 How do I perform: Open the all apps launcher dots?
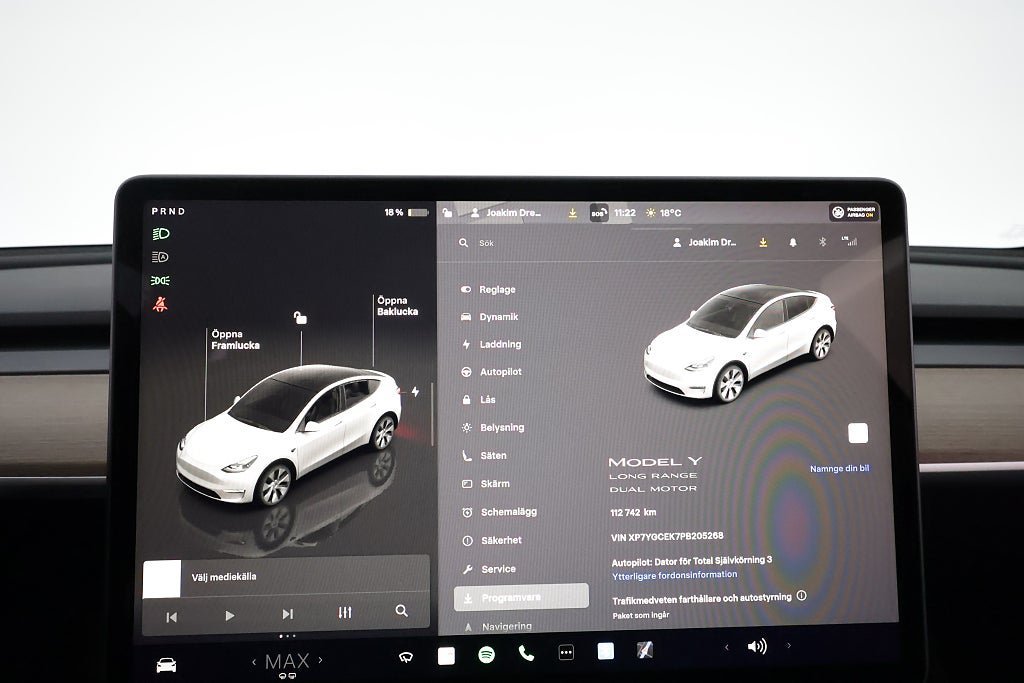(x=566, y=652)
